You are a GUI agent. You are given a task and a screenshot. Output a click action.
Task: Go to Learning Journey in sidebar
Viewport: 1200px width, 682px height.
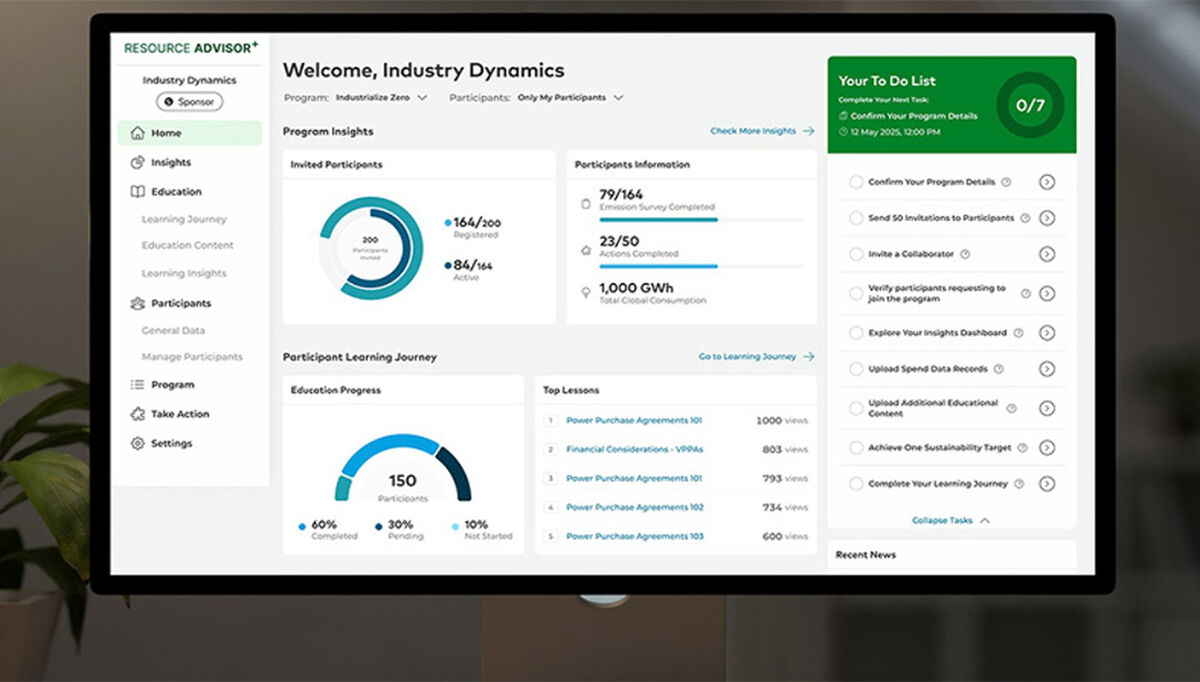pos(184,219)
